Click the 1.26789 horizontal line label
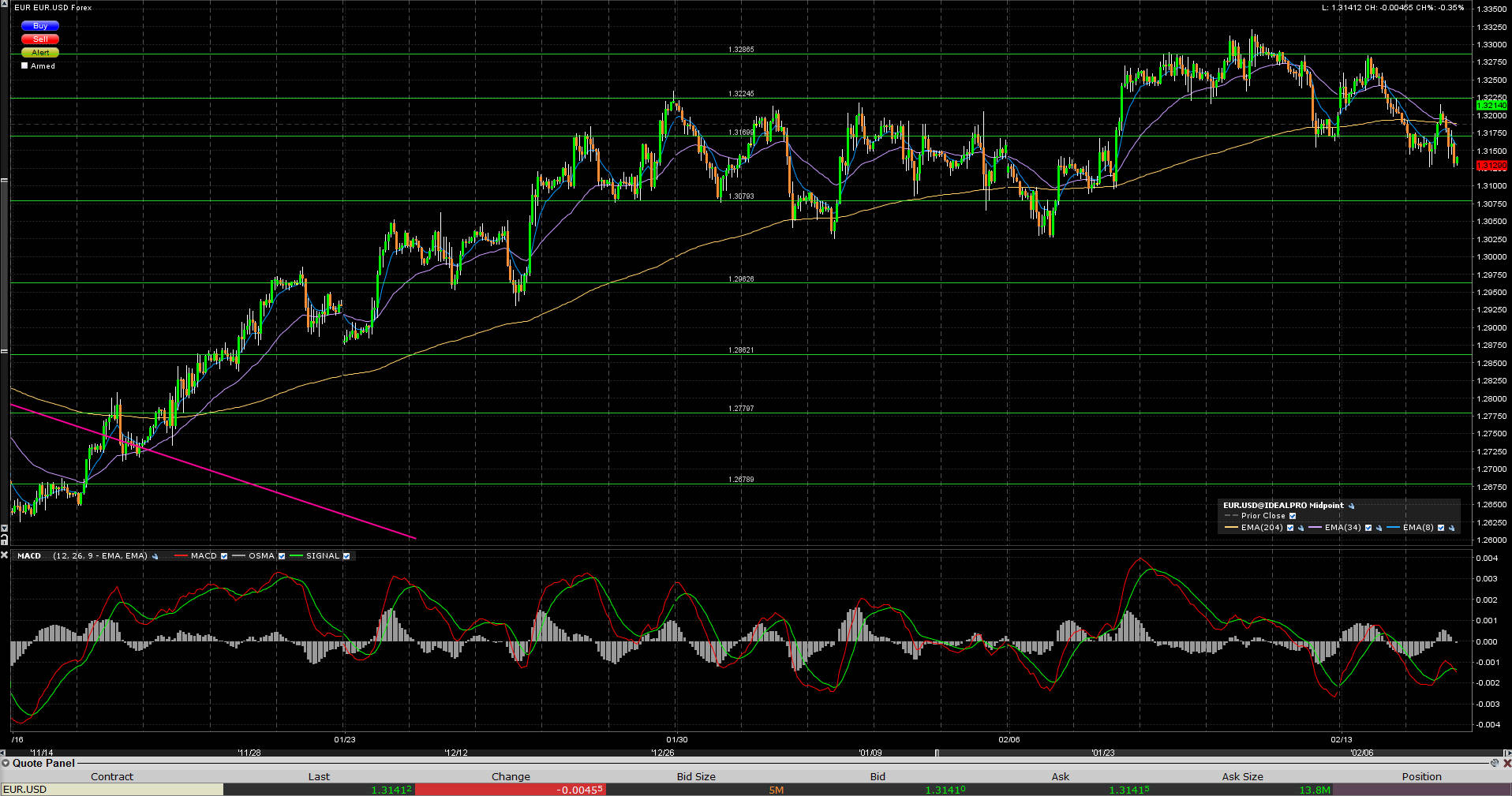This screenshot has width=1512, height=796. click(x=741, y=480)
